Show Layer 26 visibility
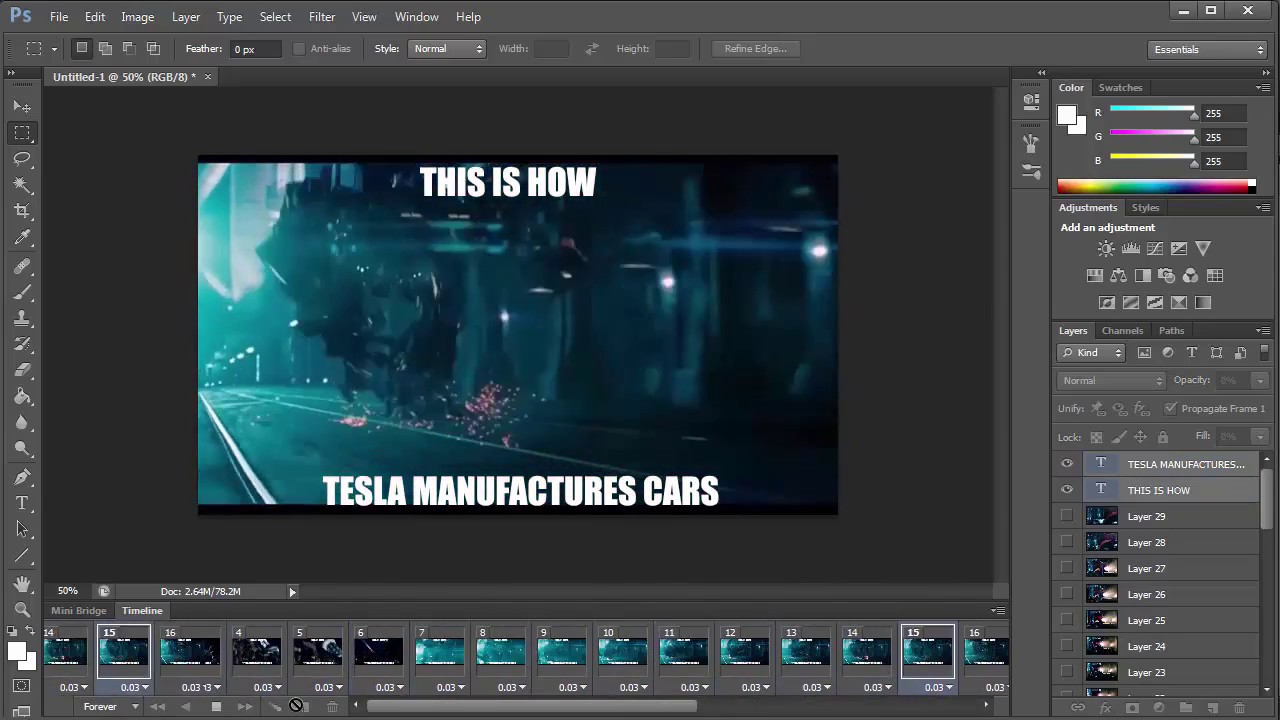The image size is (1280, 720). [1067, 594]
